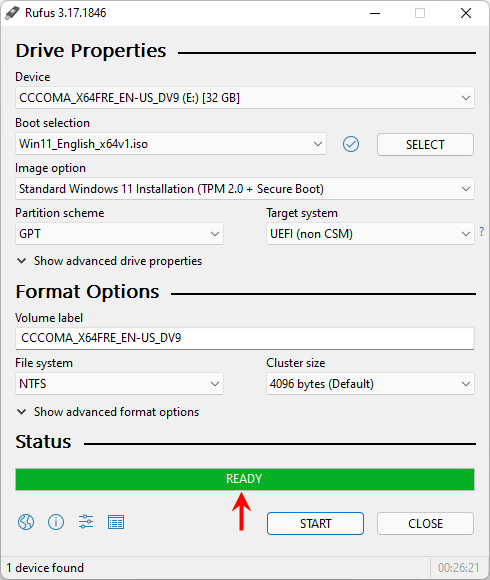Image resolution: width=490 pixels, height=580 pixels.
Task: Click the START button
Action: pos(315,523)
